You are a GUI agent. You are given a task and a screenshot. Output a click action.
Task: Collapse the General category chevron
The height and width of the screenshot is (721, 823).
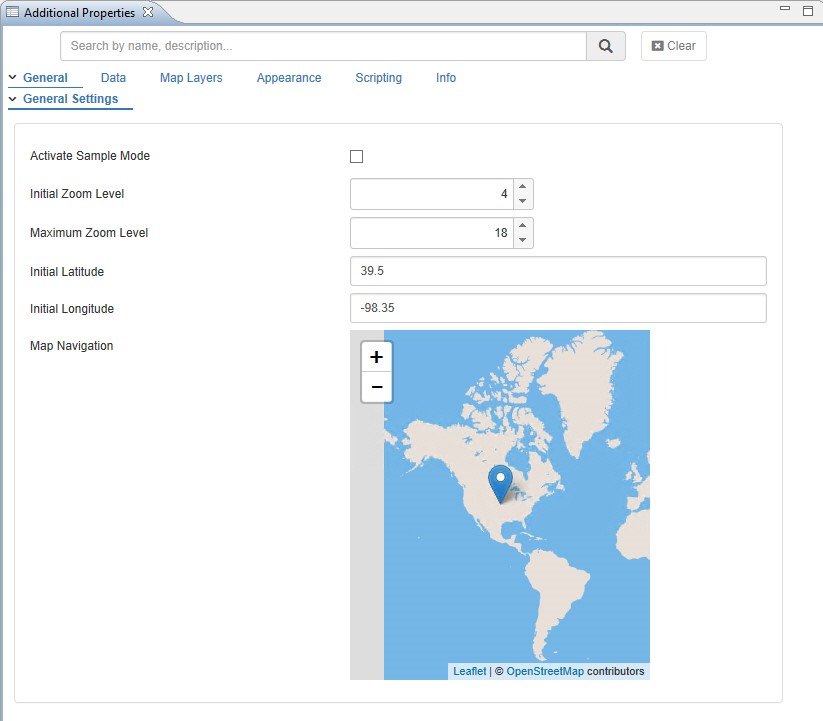click(13, 78)
